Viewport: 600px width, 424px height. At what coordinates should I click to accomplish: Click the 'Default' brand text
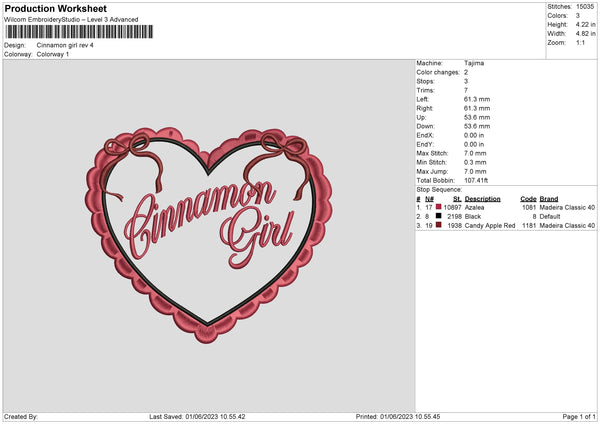550,217
